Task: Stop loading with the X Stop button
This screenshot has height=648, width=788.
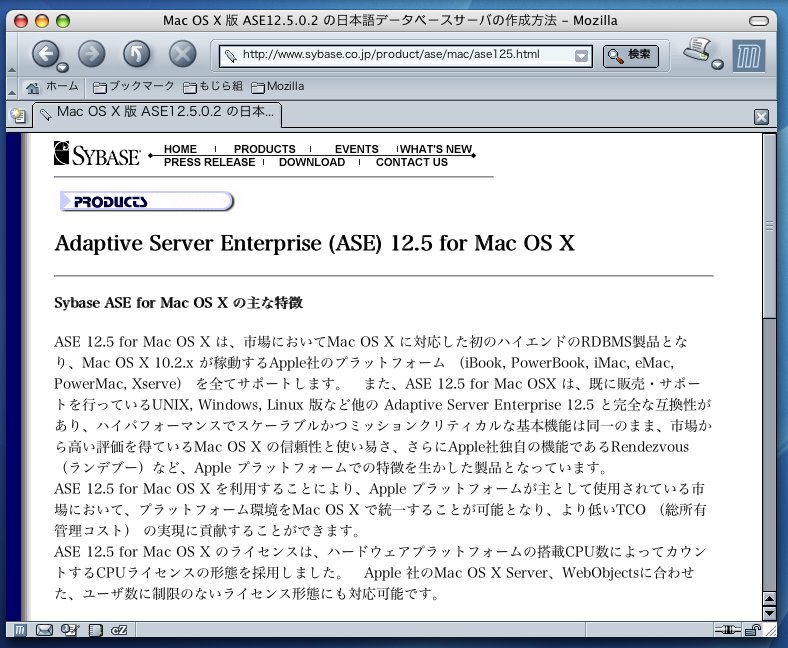Action: point(182,54)
